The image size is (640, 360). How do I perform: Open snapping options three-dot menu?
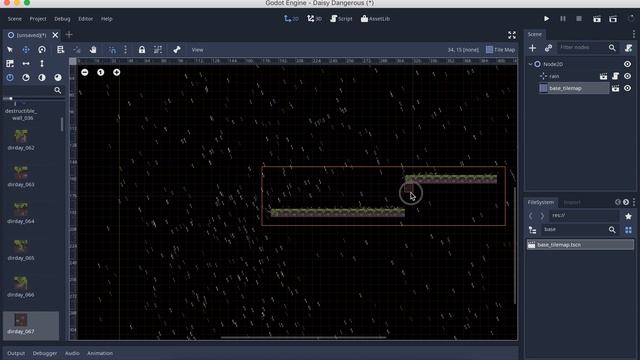(x=125, y=50)
